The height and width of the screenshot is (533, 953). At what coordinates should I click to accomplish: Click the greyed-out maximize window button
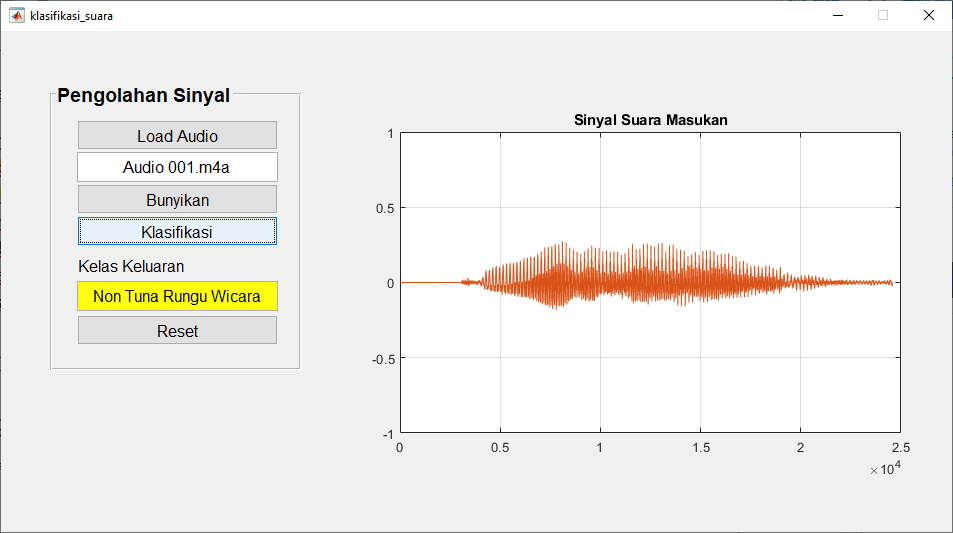tap(883, 15)
